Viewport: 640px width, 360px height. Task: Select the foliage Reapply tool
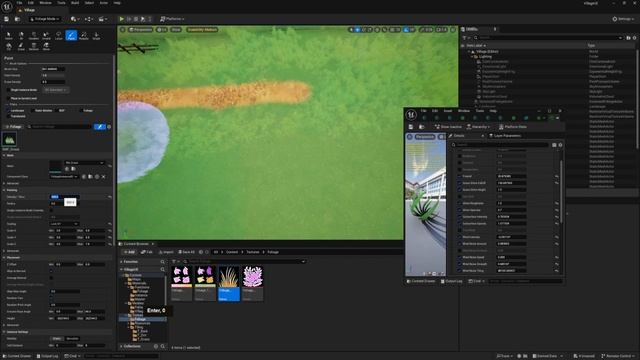pos(84,36)
